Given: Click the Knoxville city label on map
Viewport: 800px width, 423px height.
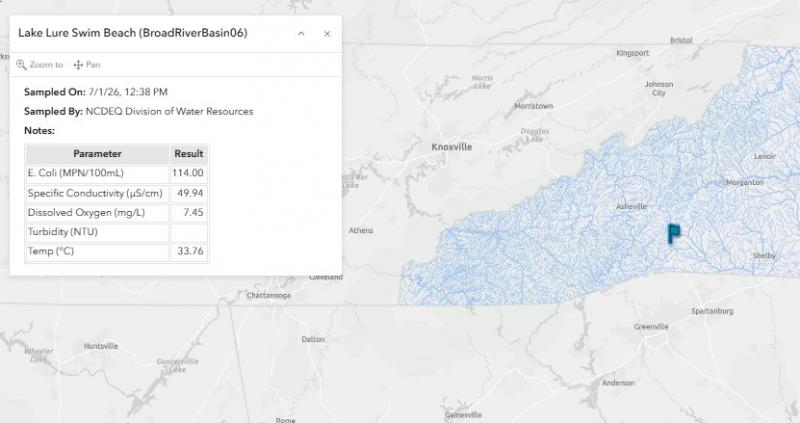Looking at the screenshot, I should [x=452, y=147].
